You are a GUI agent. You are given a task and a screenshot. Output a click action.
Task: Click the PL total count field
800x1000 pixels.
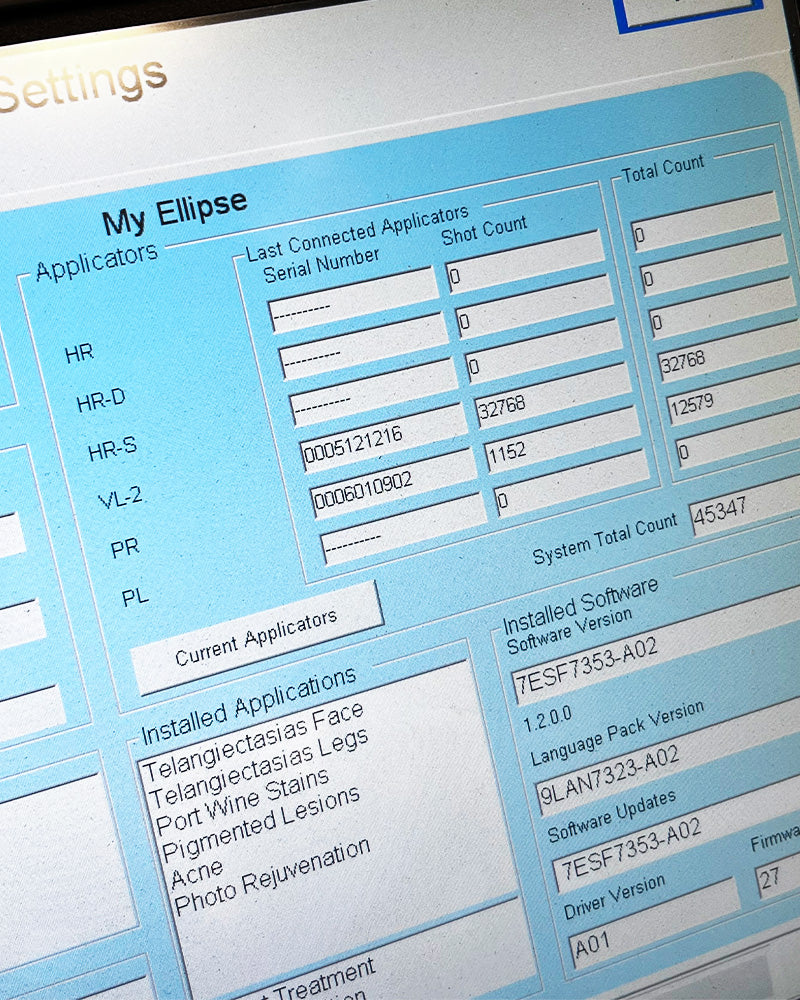click(x=738, y=440)
